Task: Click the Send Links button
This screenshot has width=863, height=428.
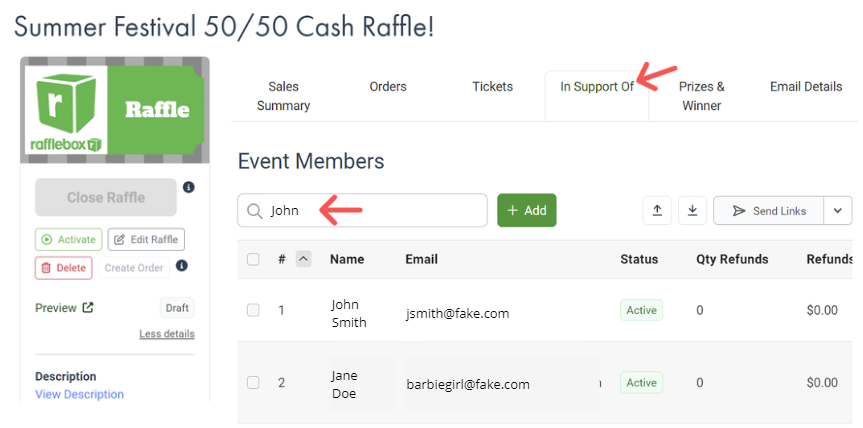Action: pyautogui.click(x=769, y=211)
